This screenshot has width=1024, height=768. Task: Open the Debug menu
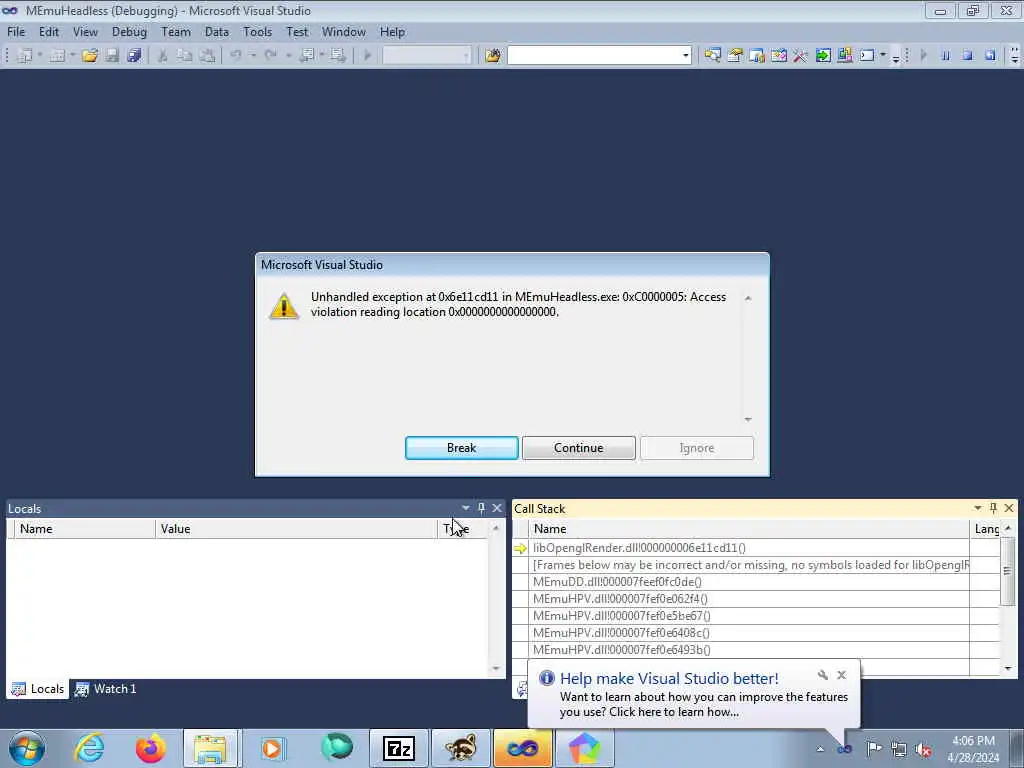(129, 32)
